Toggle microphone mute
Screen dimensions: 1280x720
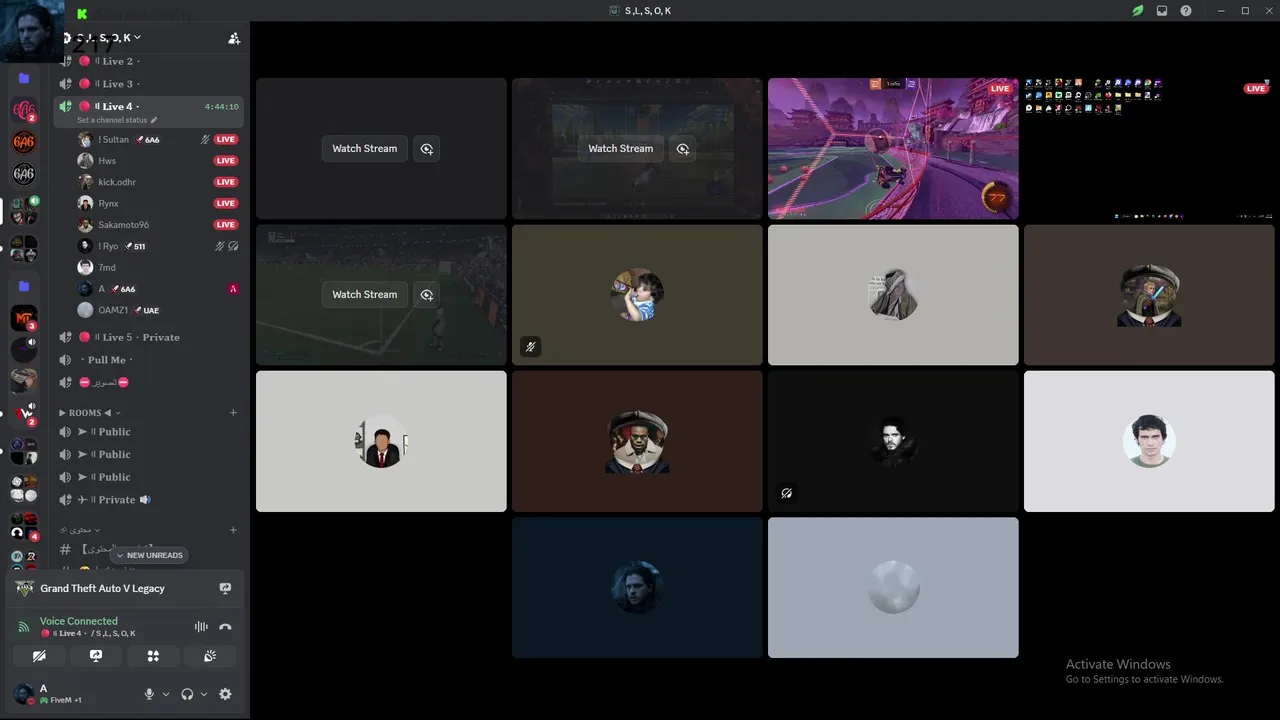(149, 694)
